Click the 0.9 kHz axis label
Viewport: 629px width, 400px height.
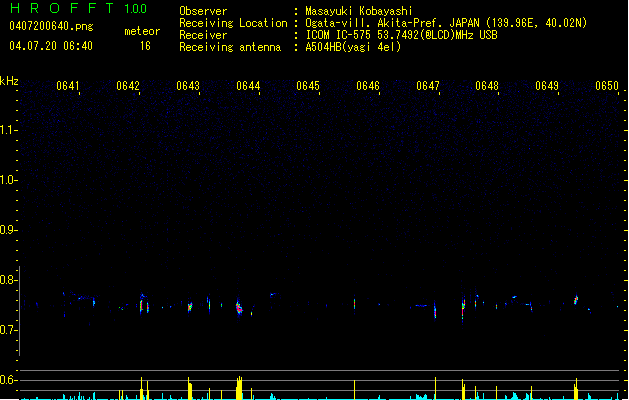point(8,230)
